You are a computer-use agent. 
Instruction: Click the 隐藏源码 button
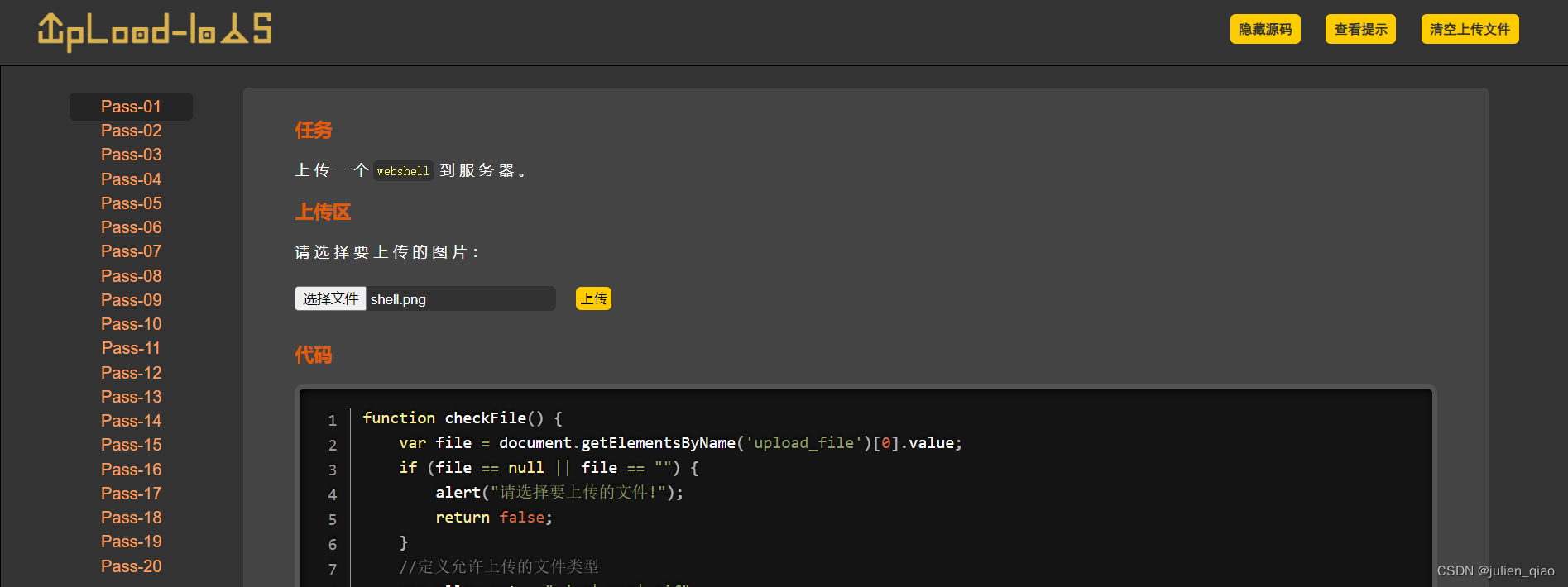click(x=1264, y=29)
